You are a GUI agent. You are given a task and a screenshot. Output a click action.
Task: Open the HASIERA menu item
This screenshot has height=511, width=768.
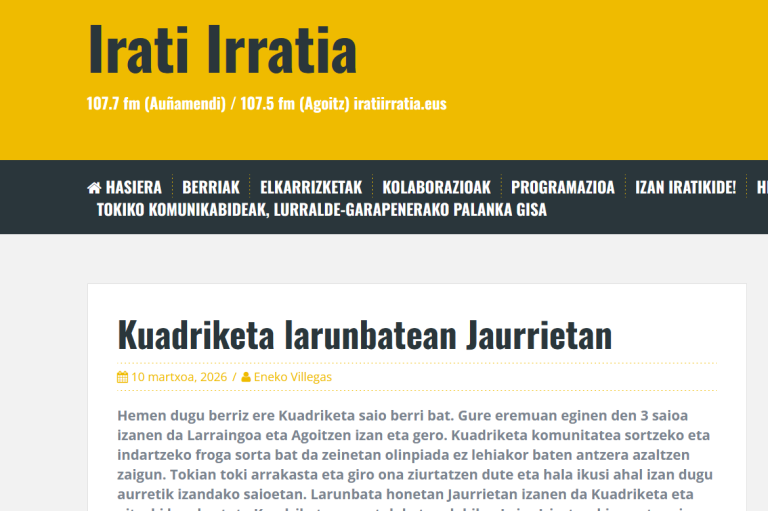click(x=133, y=187)
